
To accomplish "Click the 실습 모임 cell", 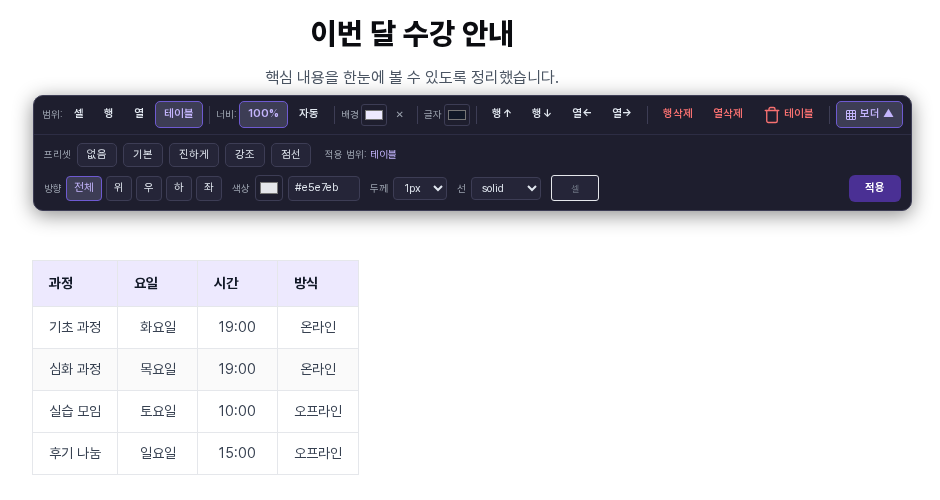I will click(x=75, y=411).
